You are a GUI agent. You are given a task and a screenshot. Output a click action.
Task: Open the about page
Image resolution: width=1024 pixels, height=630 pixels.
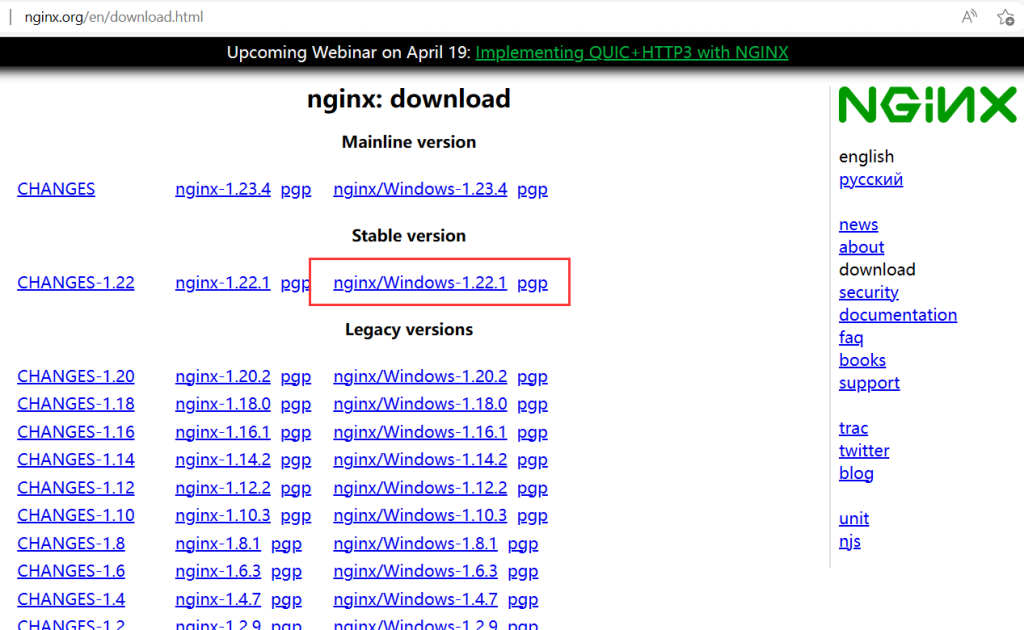click(861, 247)
